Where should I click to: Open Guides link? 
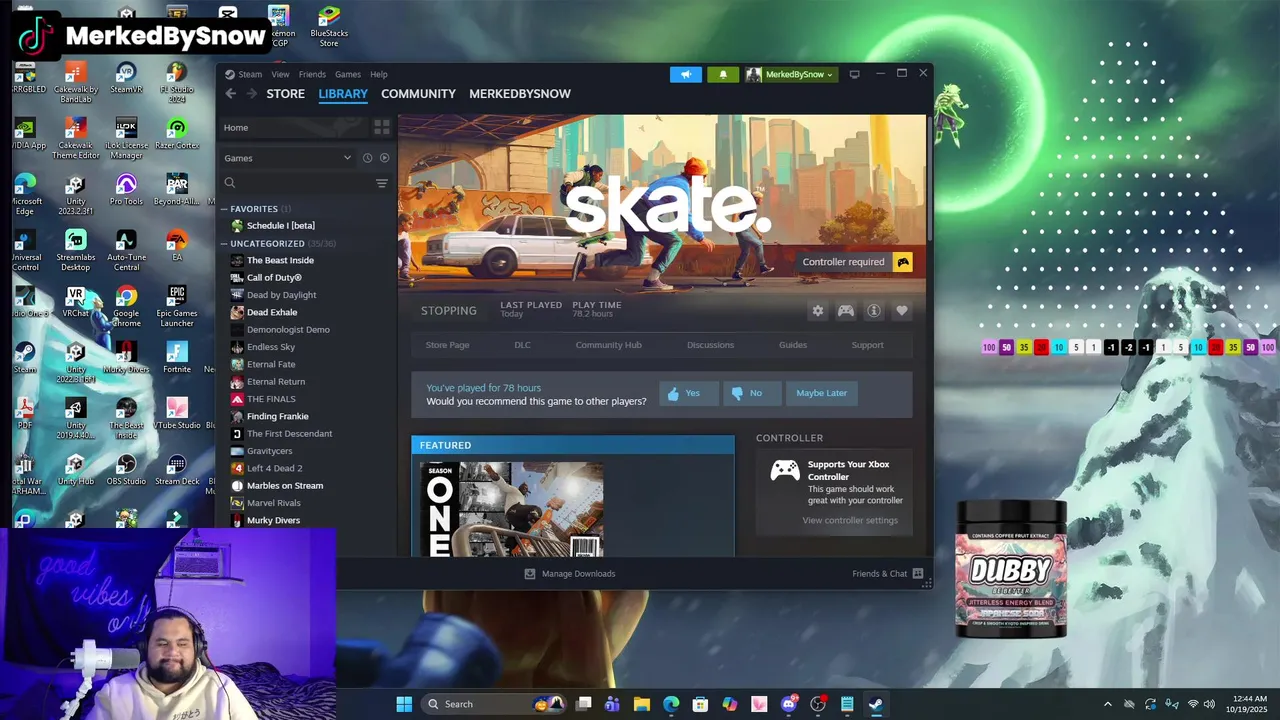click(793, 345)
